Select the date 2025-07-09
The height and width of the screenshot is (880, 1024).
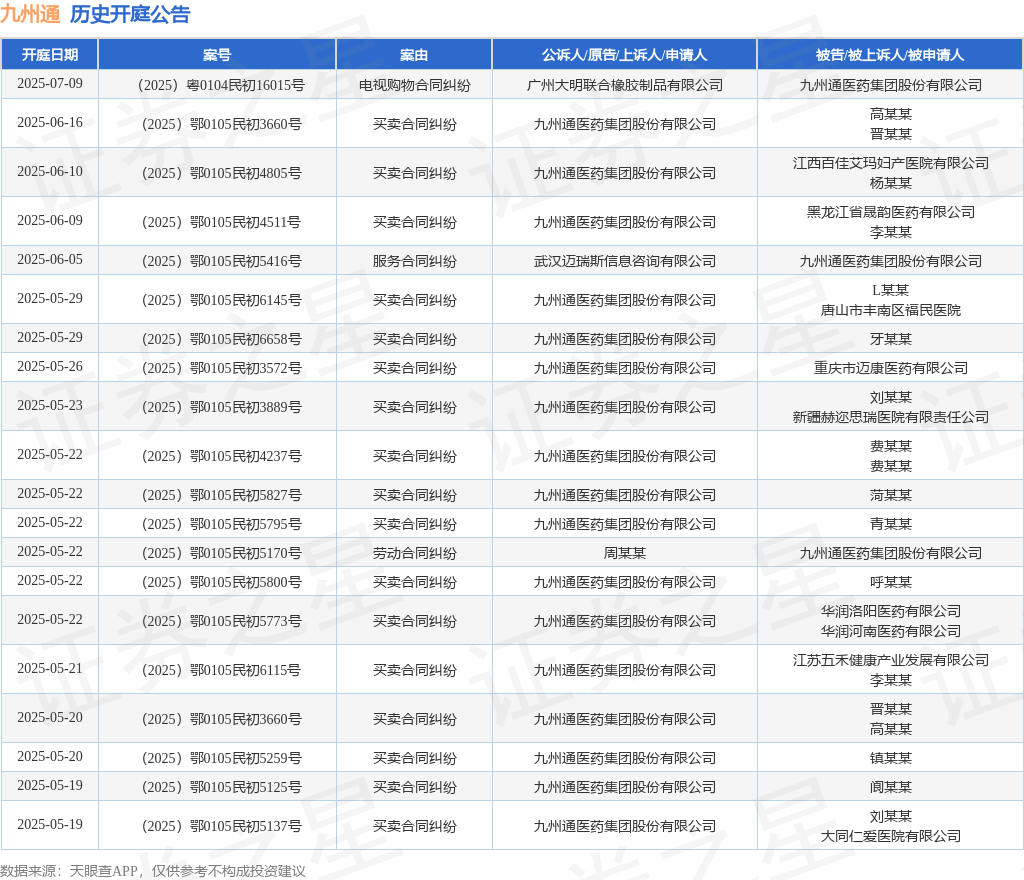[x=50, y=84]
